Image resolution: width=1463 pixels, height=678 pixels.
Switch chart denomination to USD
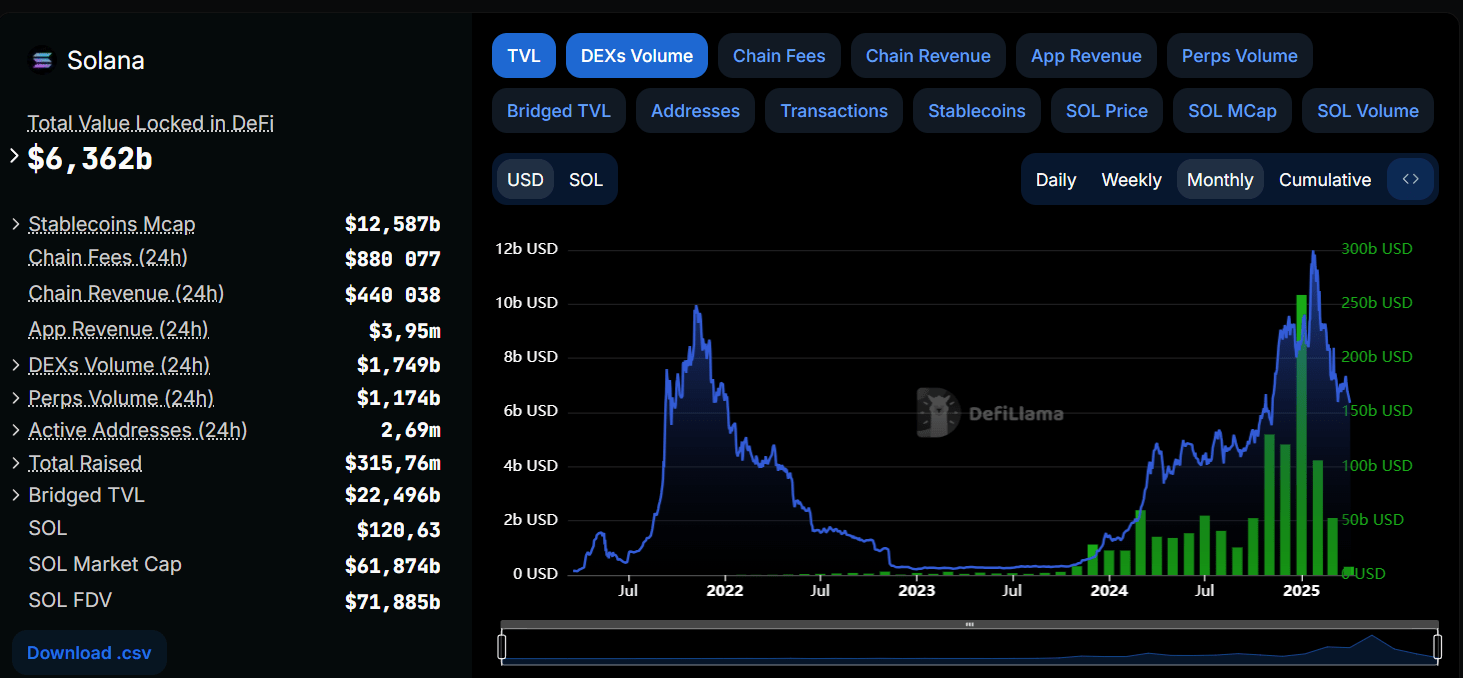tap(525, 180)
